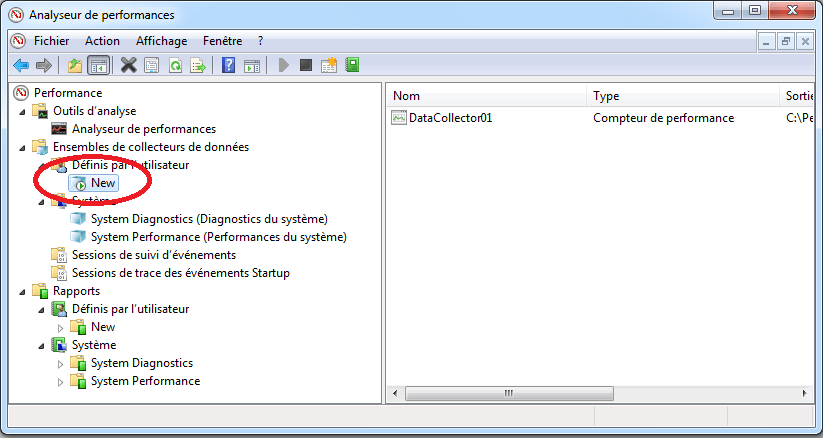Click the title bar Analyseur de performances icon
The width and height of the screenshot is (825, 438).
point(16,15)
